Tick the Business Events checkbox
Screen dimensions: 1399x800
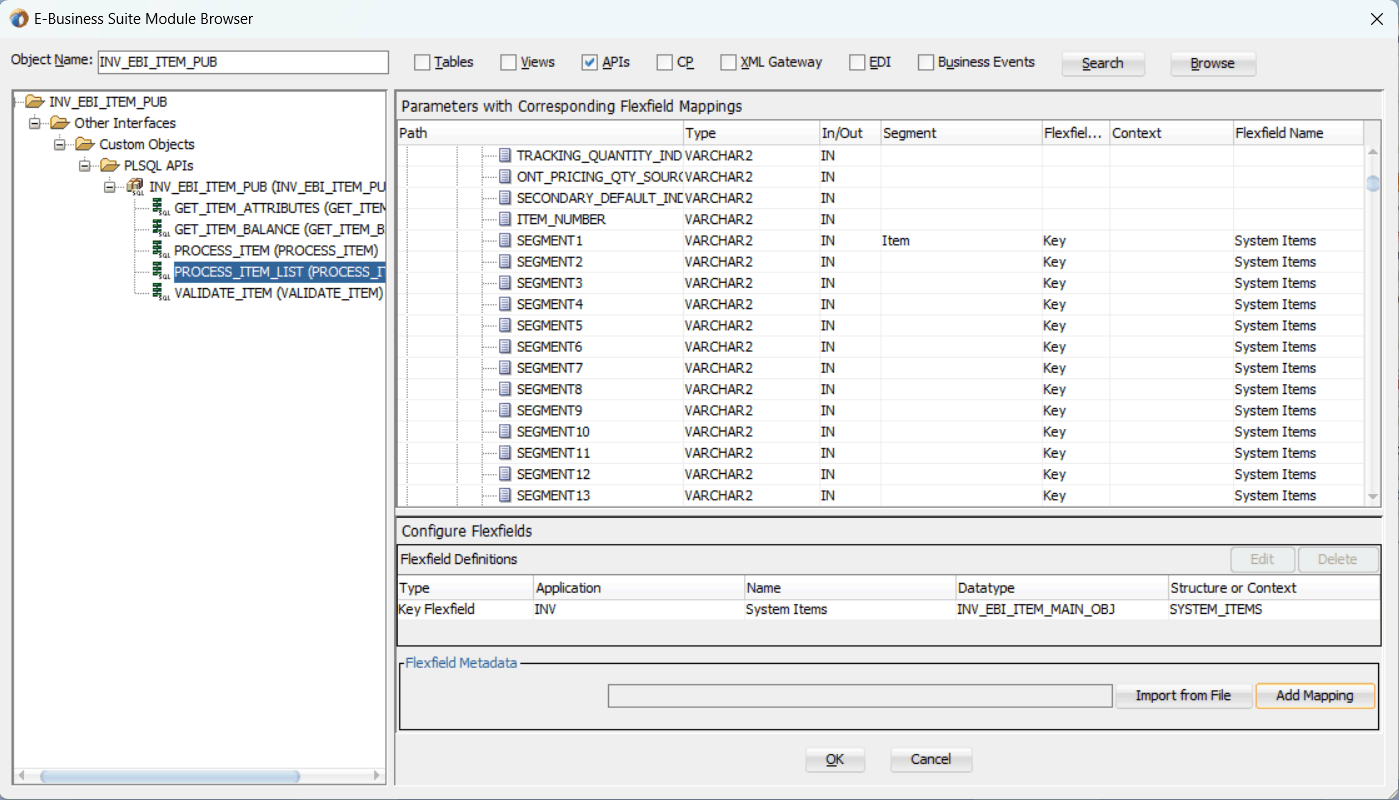(x=926, y=63)
